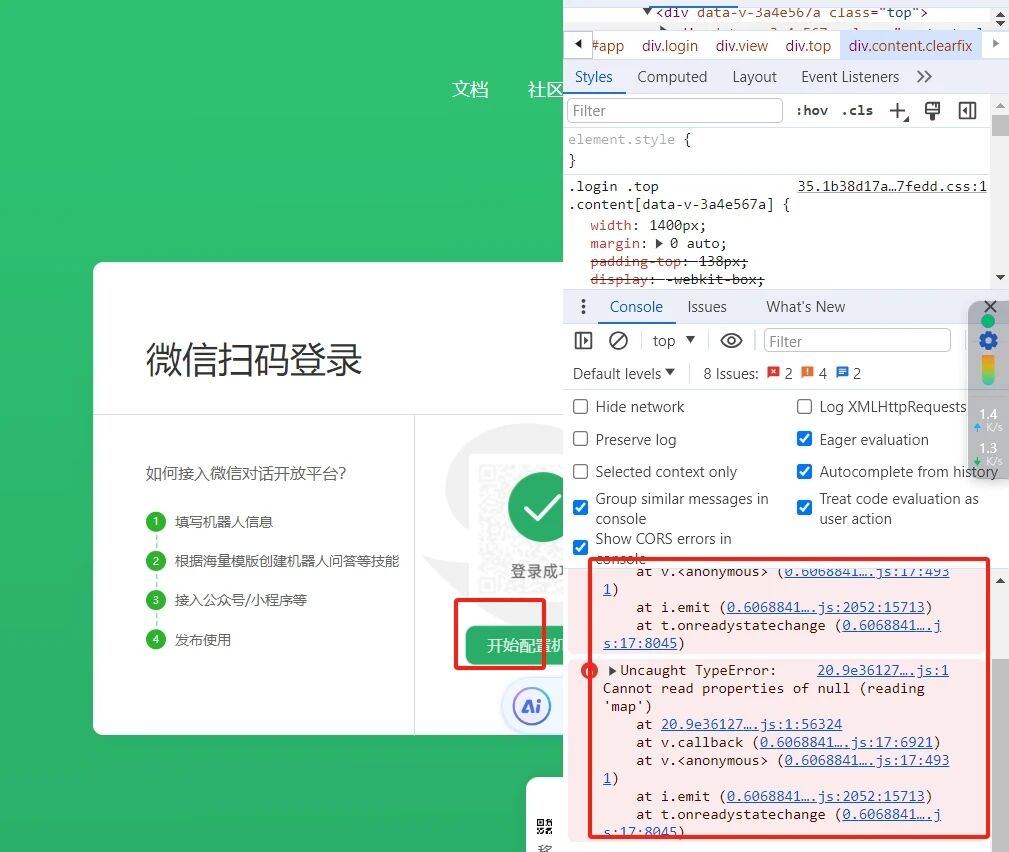The height and width of the screenshot is (852, 1009).
Task: Click the warnings count issue icon
Action: click(x=808, y=373)
